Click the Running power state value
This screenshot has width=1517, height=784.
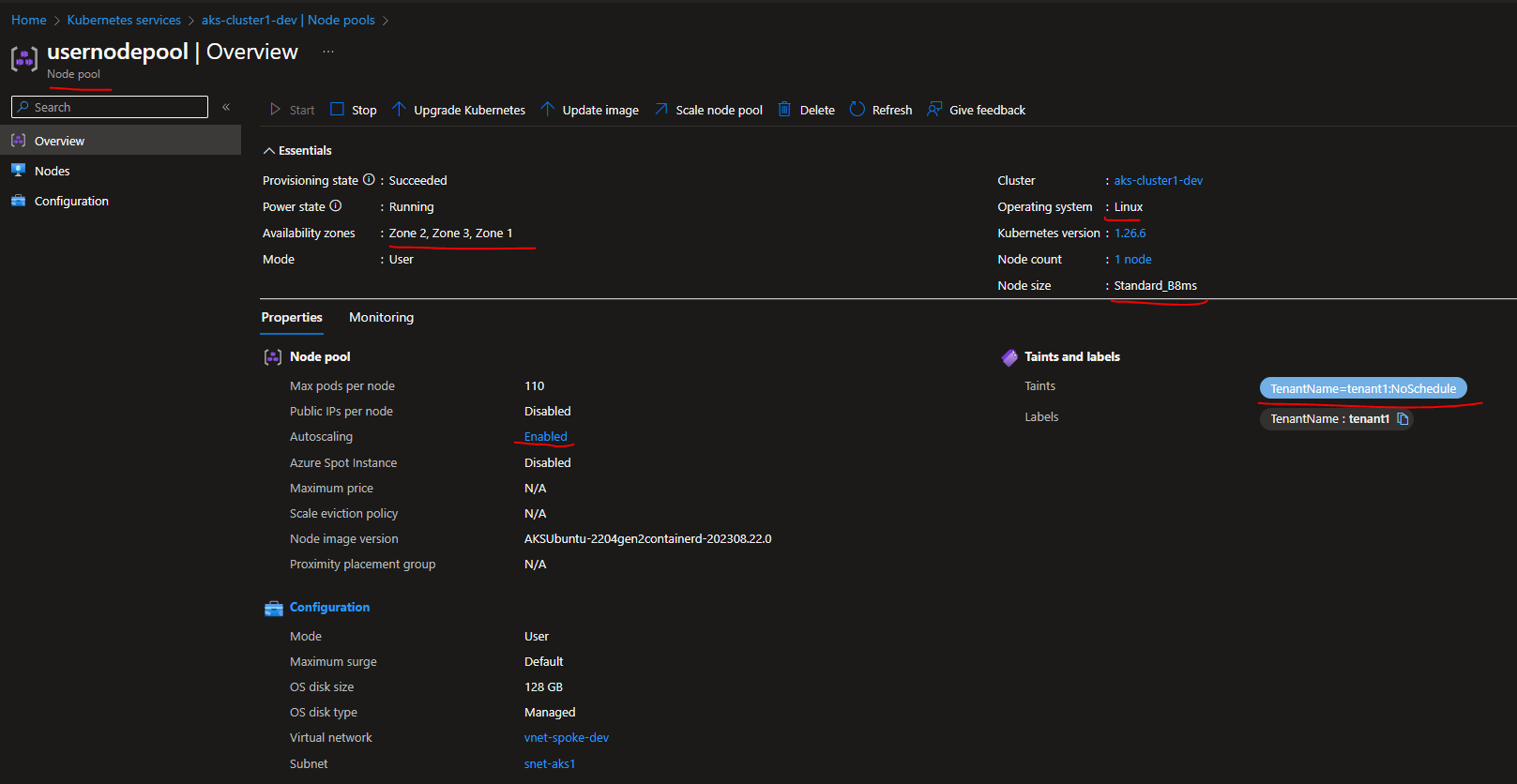coord(411,206)
